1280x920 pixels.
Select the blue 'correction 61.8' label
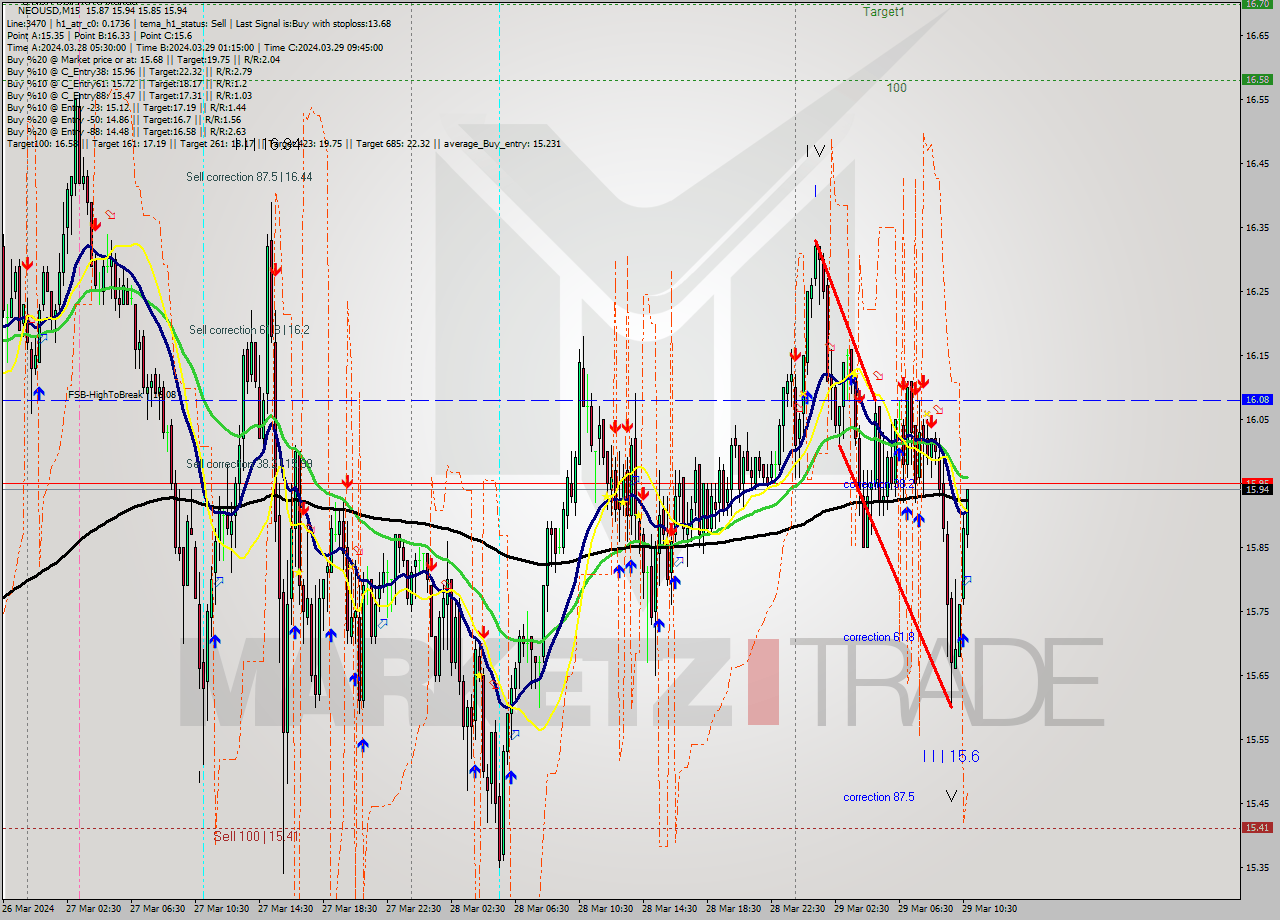878,637
